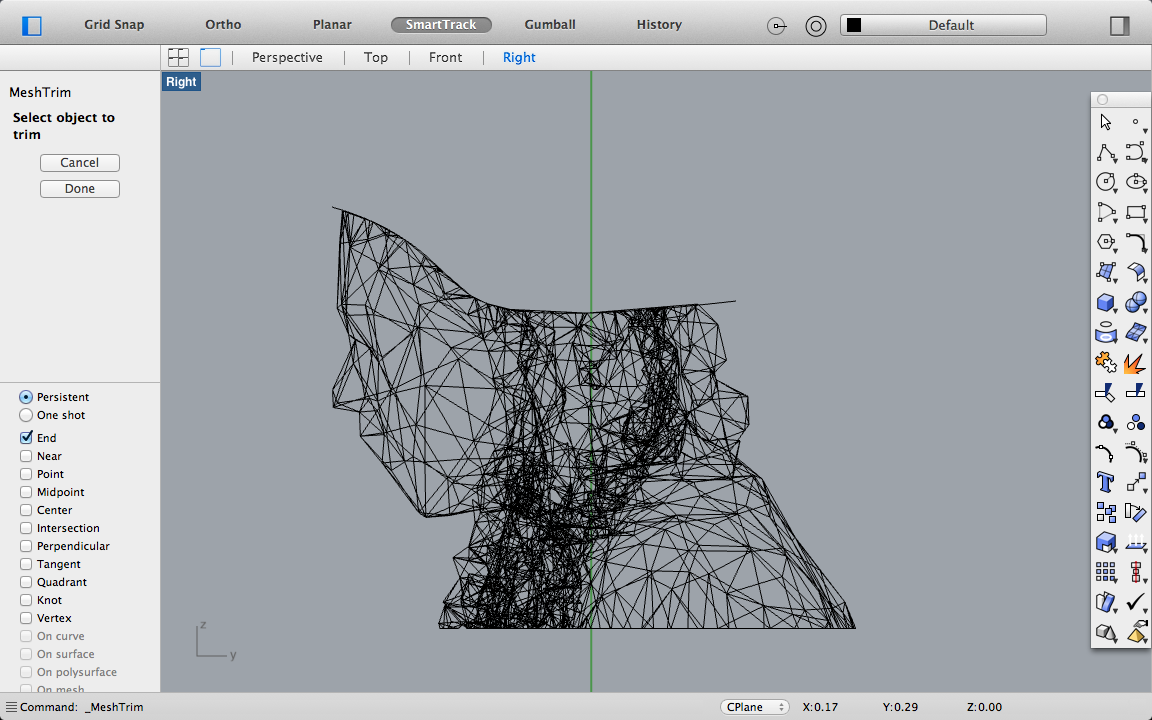
Task: Click the Cancel button for MeshTrim
Action: pos(79,162)
